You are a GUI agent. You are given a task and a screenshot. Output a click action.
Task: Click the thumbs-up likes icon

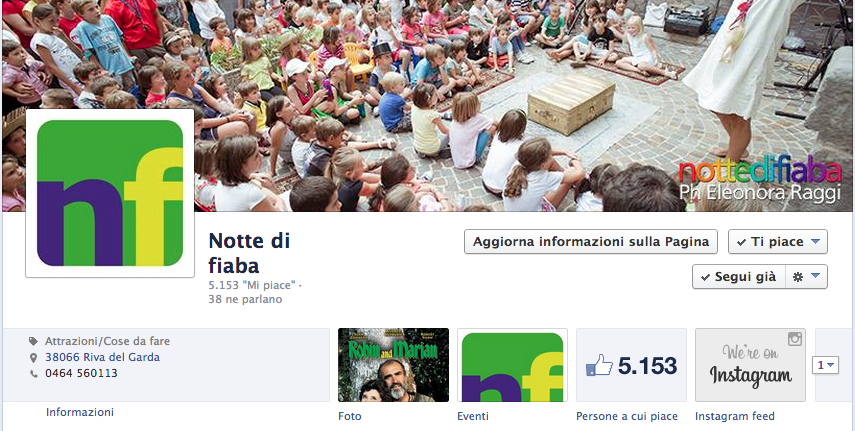point(599,365)
